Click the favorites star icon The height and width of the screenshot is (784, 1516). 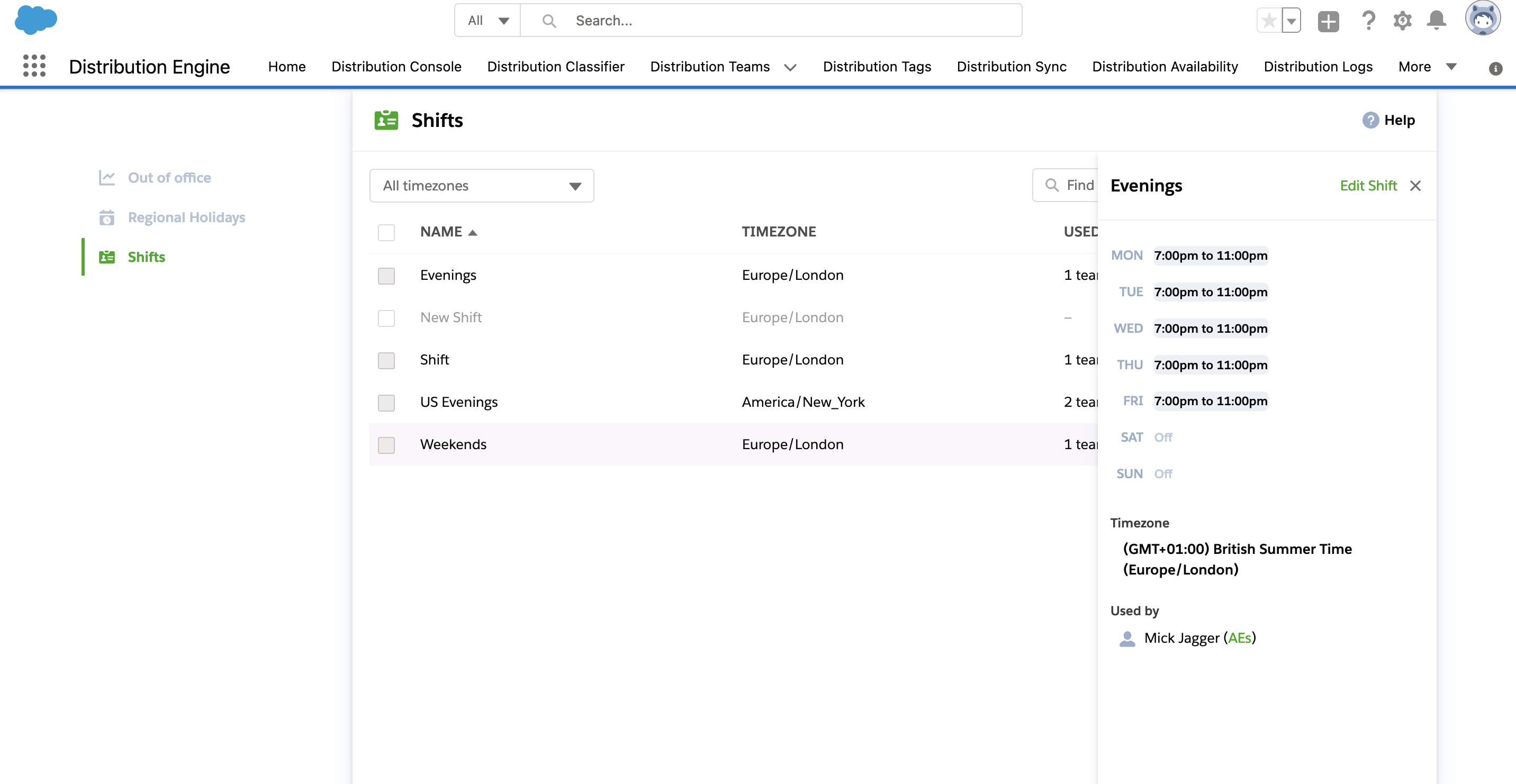pyautogui.click(x=1269, y=21)
